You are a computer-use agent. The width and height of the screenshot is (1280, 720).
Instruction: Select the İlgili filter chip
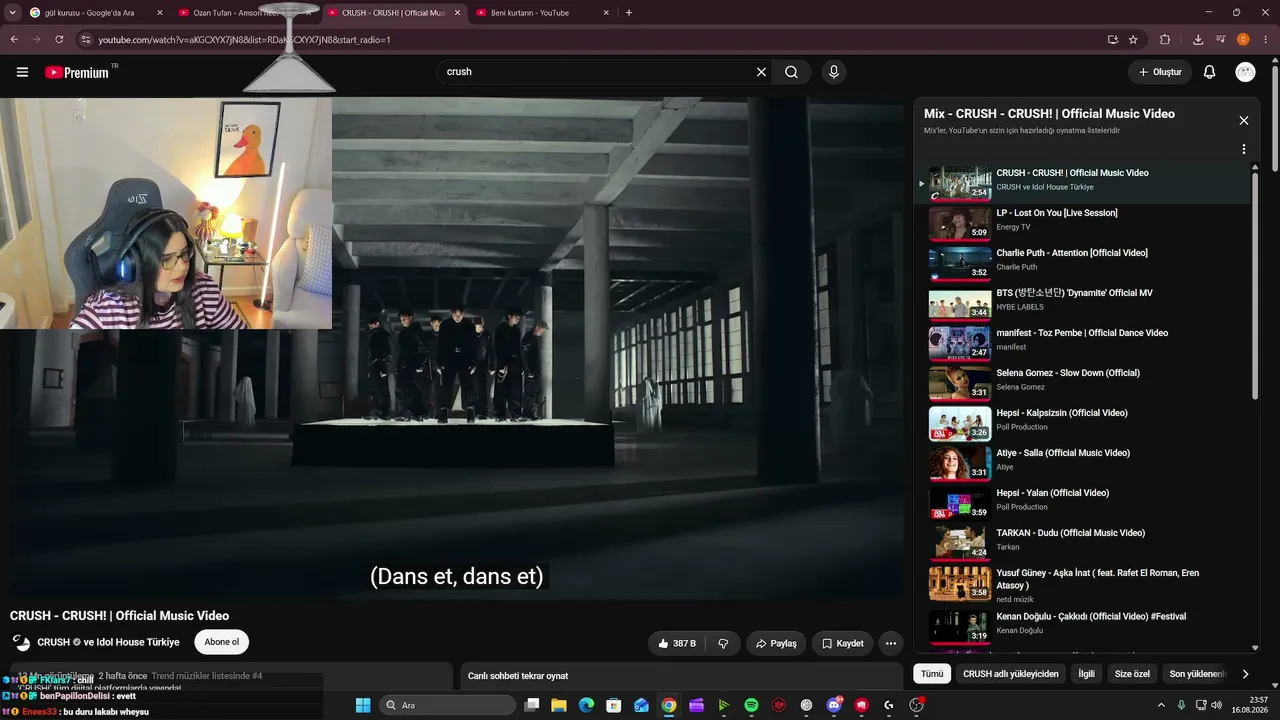[1086, 674]
